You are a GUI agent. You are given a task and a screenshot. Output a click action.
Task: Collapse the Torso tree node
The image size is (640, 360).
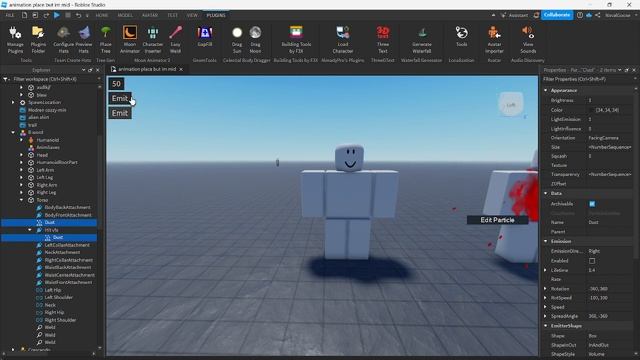click(x=22, y=200)
